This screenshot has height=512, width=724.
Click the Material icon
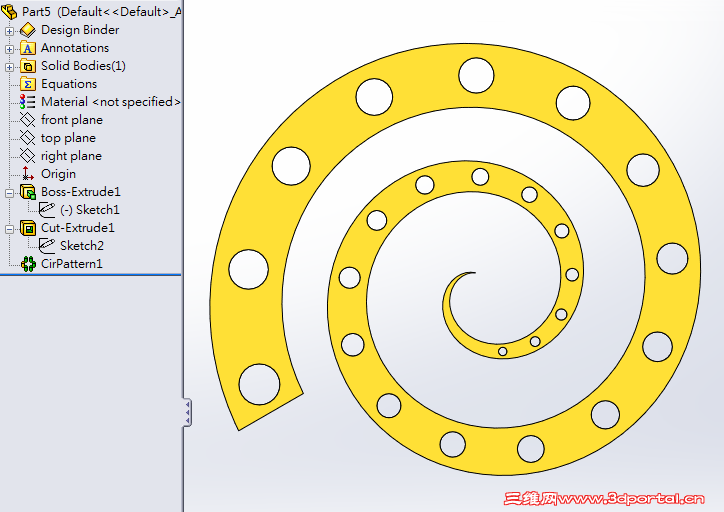coord(28,102)
